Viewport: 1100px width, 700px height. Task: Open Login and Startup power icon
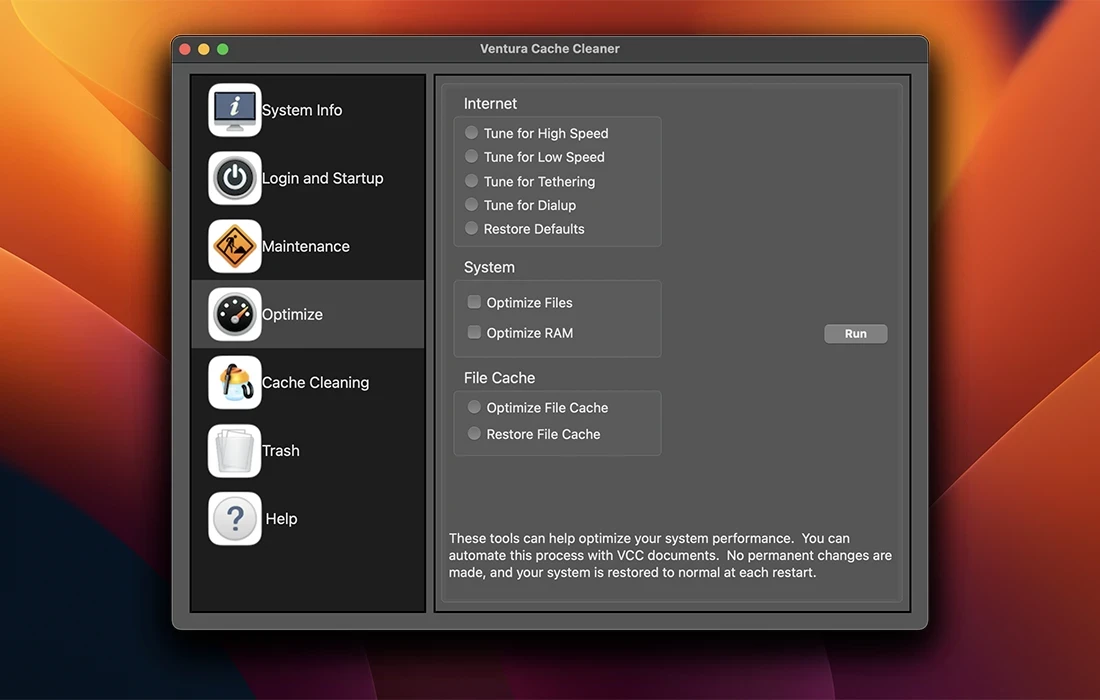pos(235,178)
